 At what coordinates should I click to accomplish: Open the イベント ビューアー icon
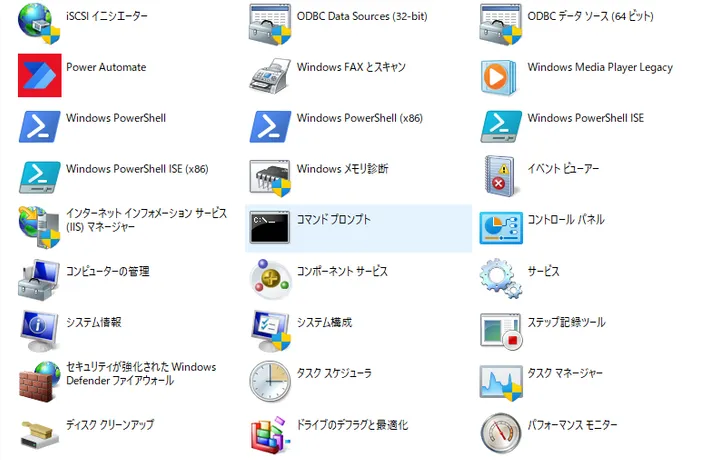pyautogui.click(x=500, y=176)
